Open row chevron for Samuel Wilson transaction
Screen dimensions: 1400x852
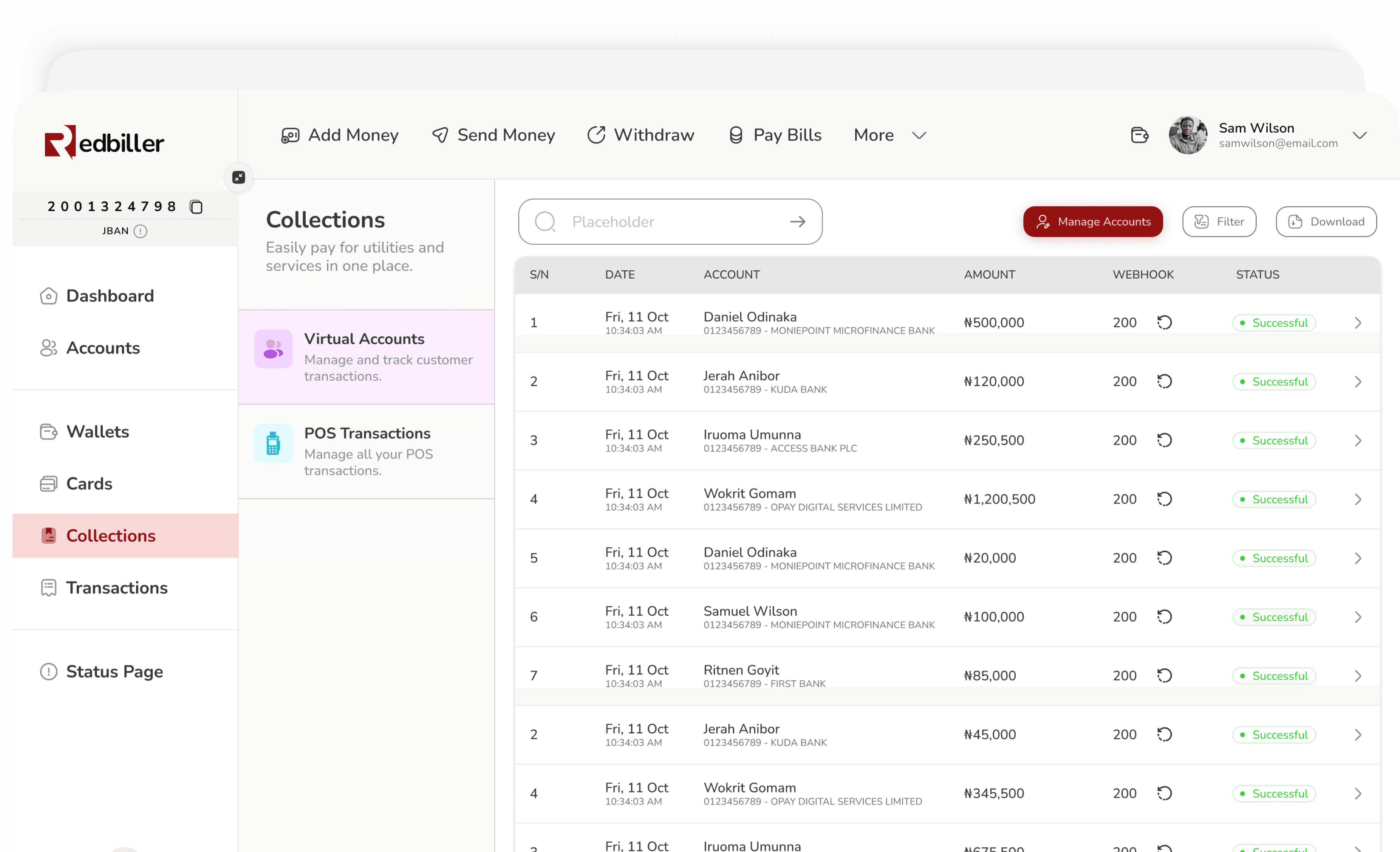tap(1358, 617)
